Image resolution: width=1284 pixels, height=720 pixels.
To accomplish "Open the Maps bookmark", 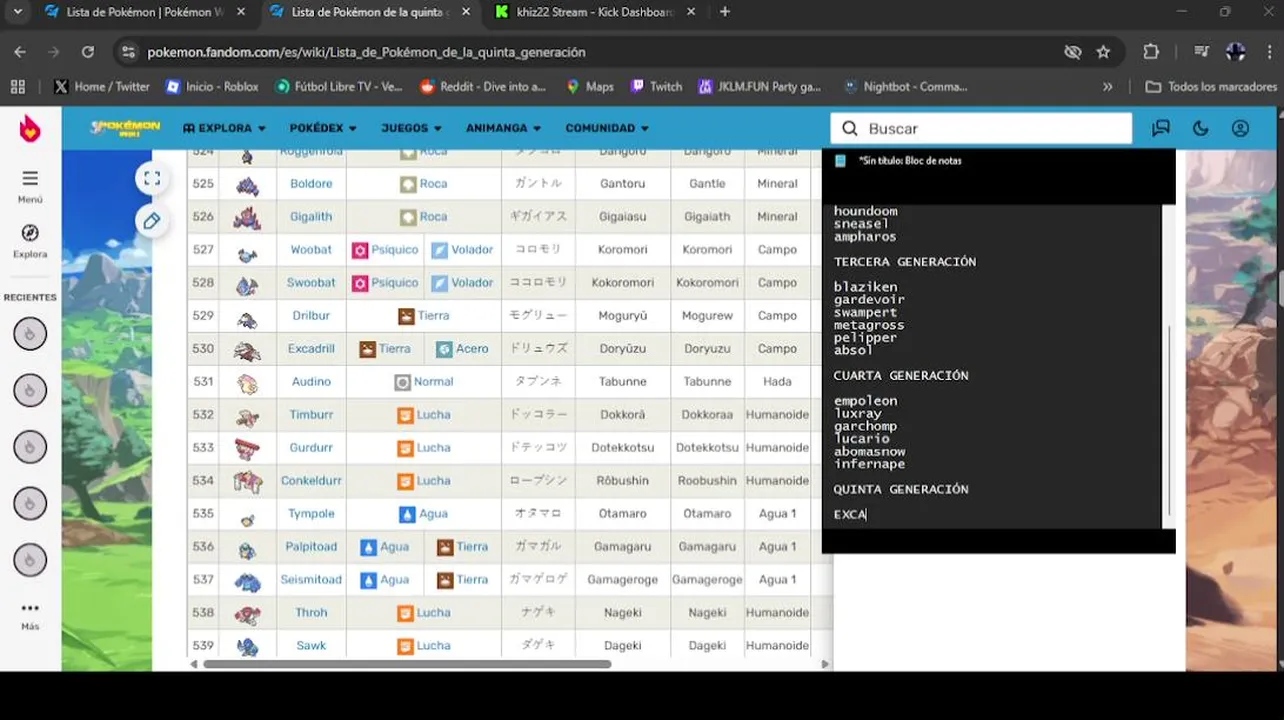I will (x=590, y=87).
